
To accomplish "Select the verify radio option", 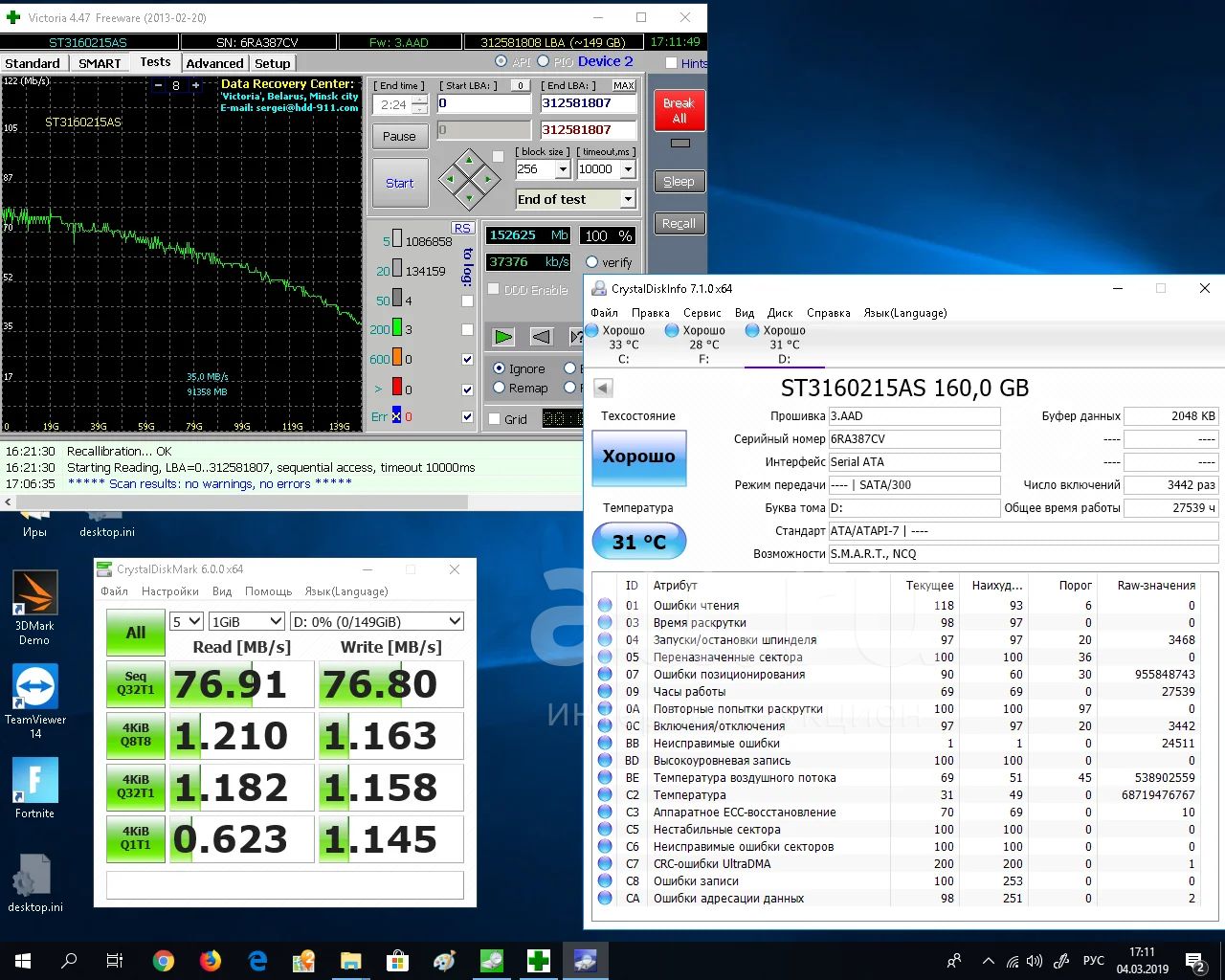I will tap(591, 262).
